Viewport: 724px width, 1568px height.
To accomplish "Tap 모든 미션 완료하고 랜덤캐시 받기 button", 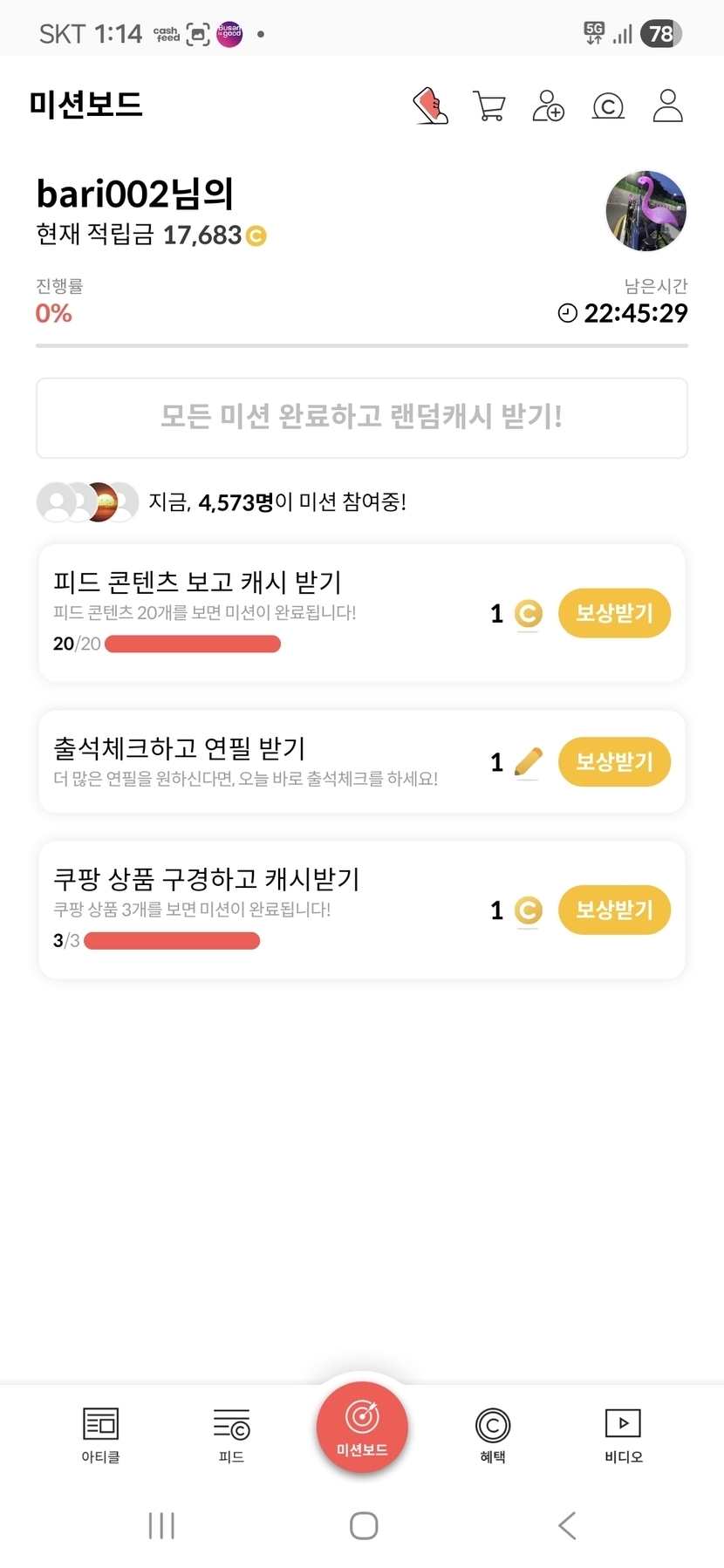I will coord(362,418).
